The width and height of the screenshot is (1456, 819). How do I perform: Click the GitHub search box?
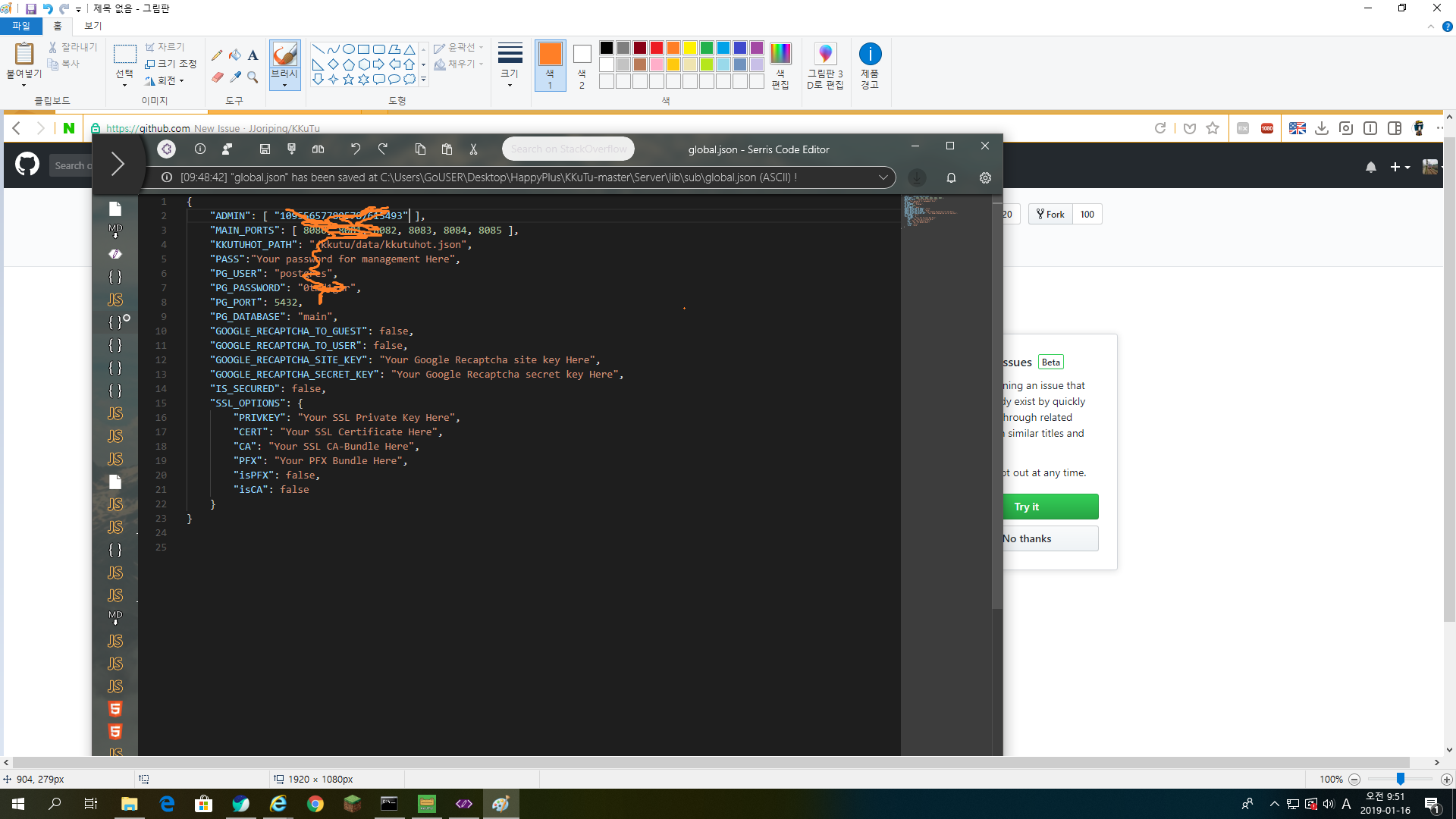[72, 165]
